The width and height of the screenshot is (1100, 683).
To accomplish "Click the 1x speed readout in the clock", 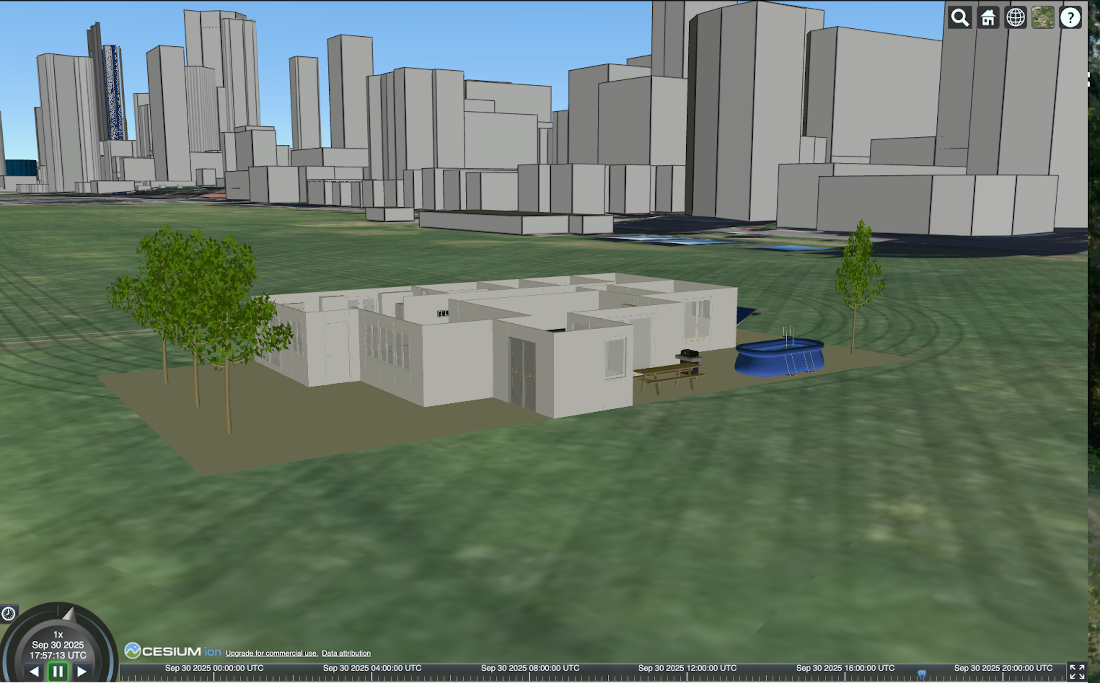I will [x=58, y=635].
